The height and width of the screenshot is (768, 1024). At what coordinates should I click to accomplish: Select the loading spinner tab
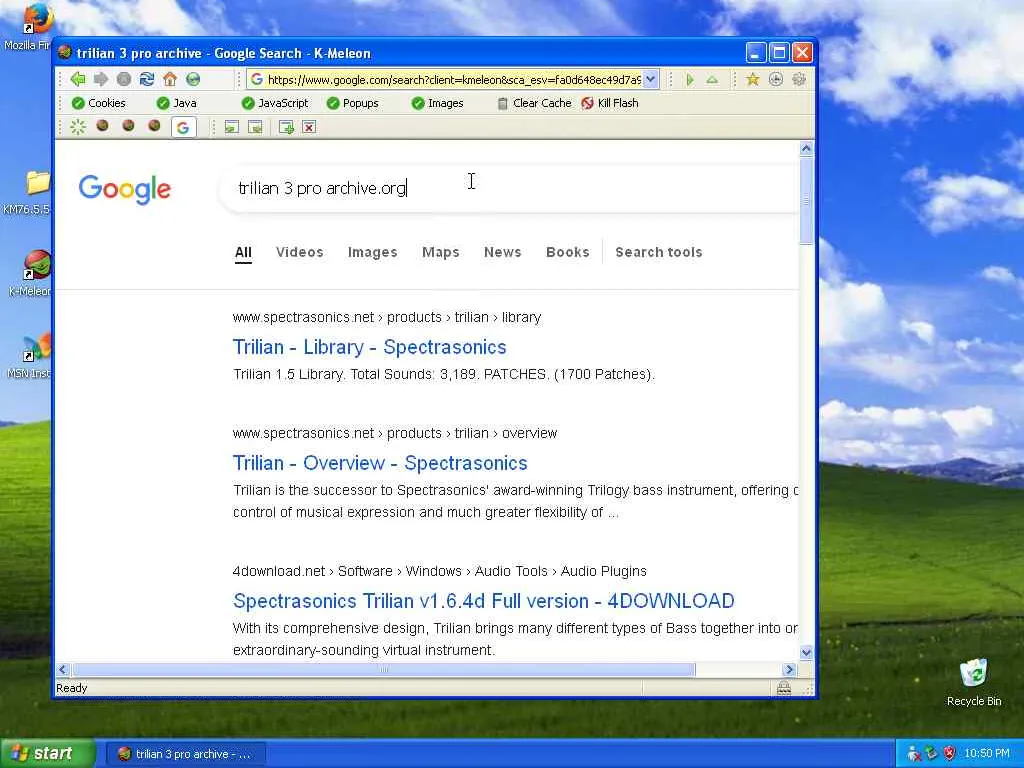[x=78, y=127]
